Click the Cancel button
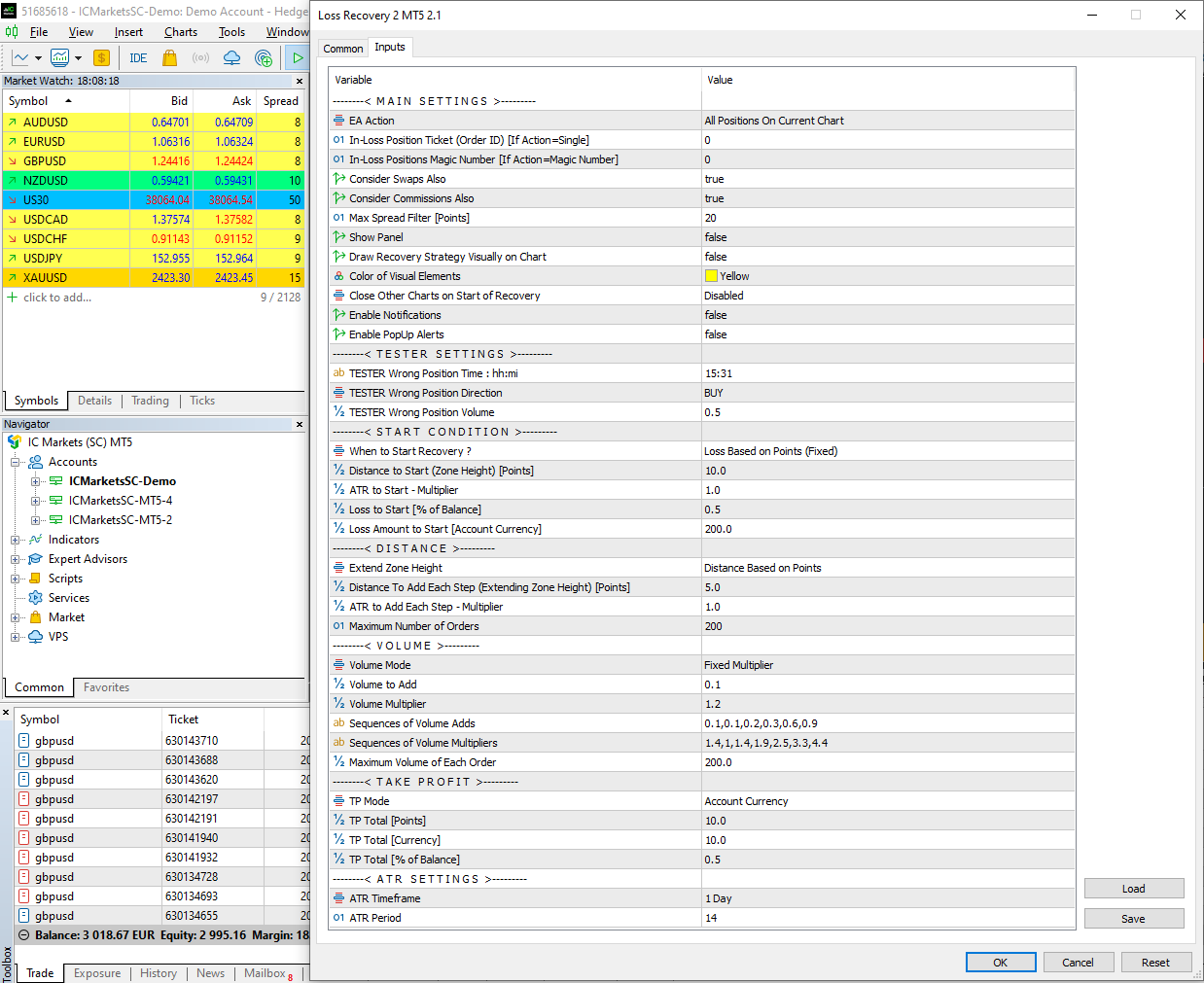The height and width of the screenshot is (983, 1204). tap(1078, 962)
